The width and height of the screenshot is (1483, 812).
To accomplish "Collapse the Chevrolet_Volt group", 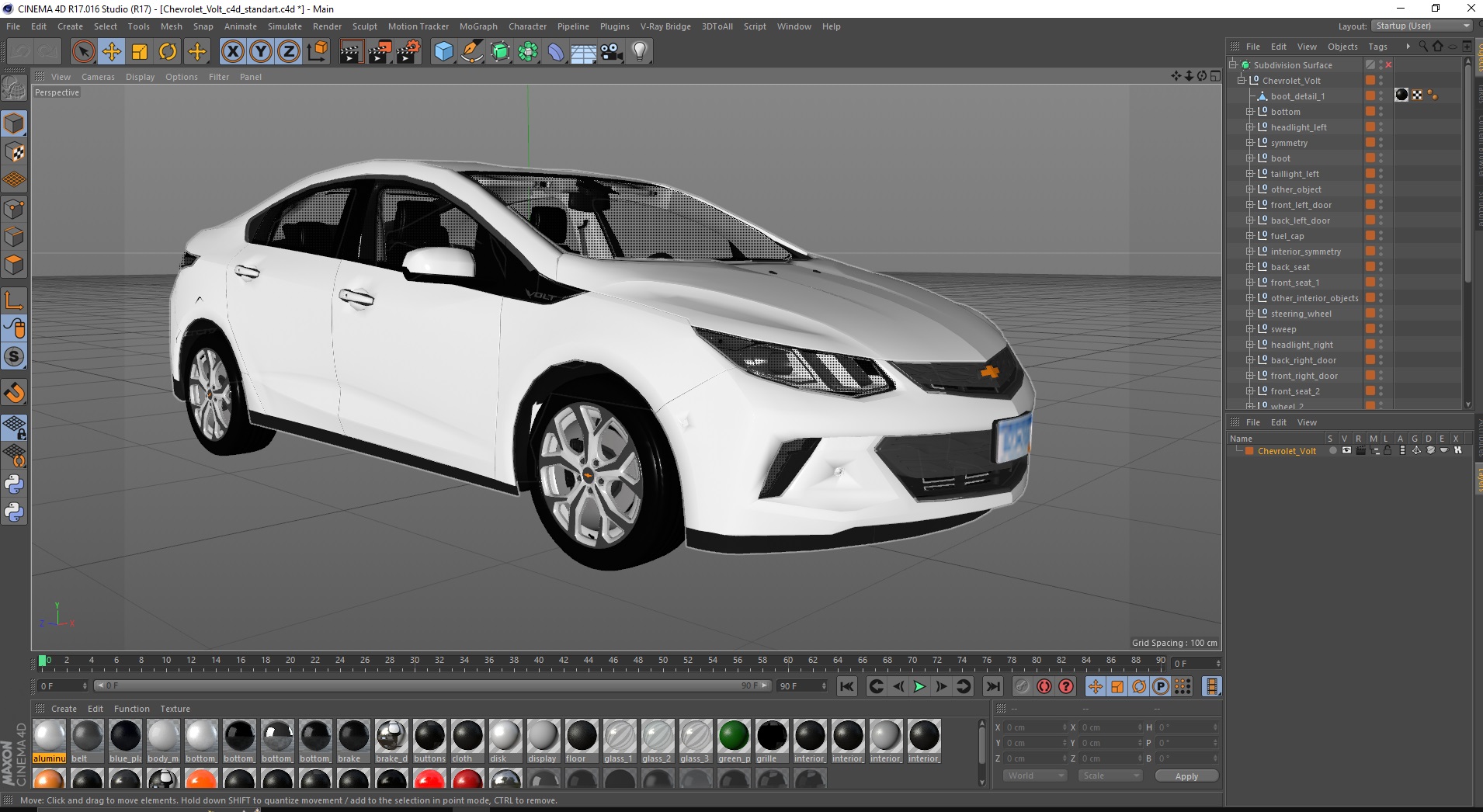I will [1242, 80].
